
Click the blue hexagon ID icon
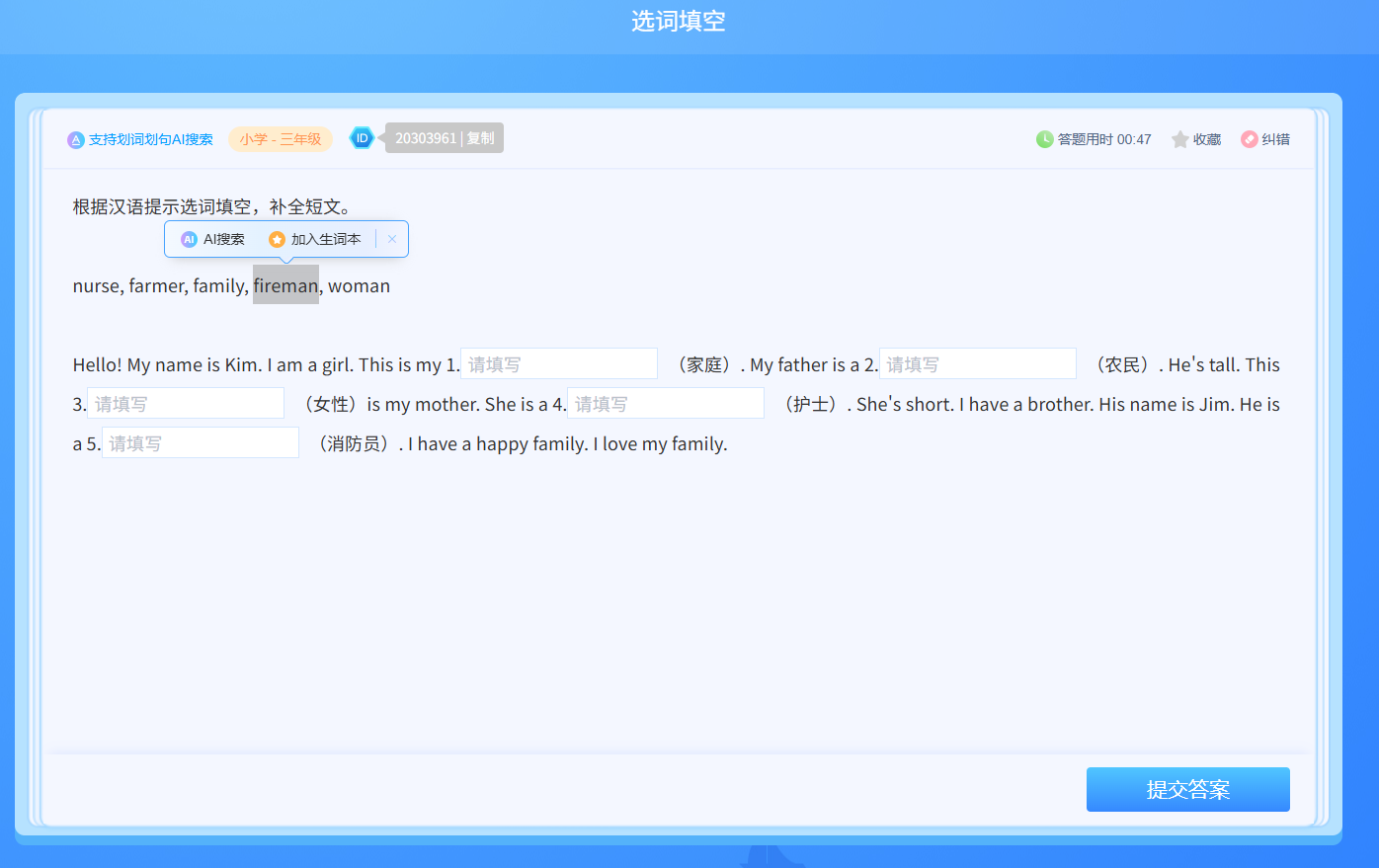click(x=362, y=138)
